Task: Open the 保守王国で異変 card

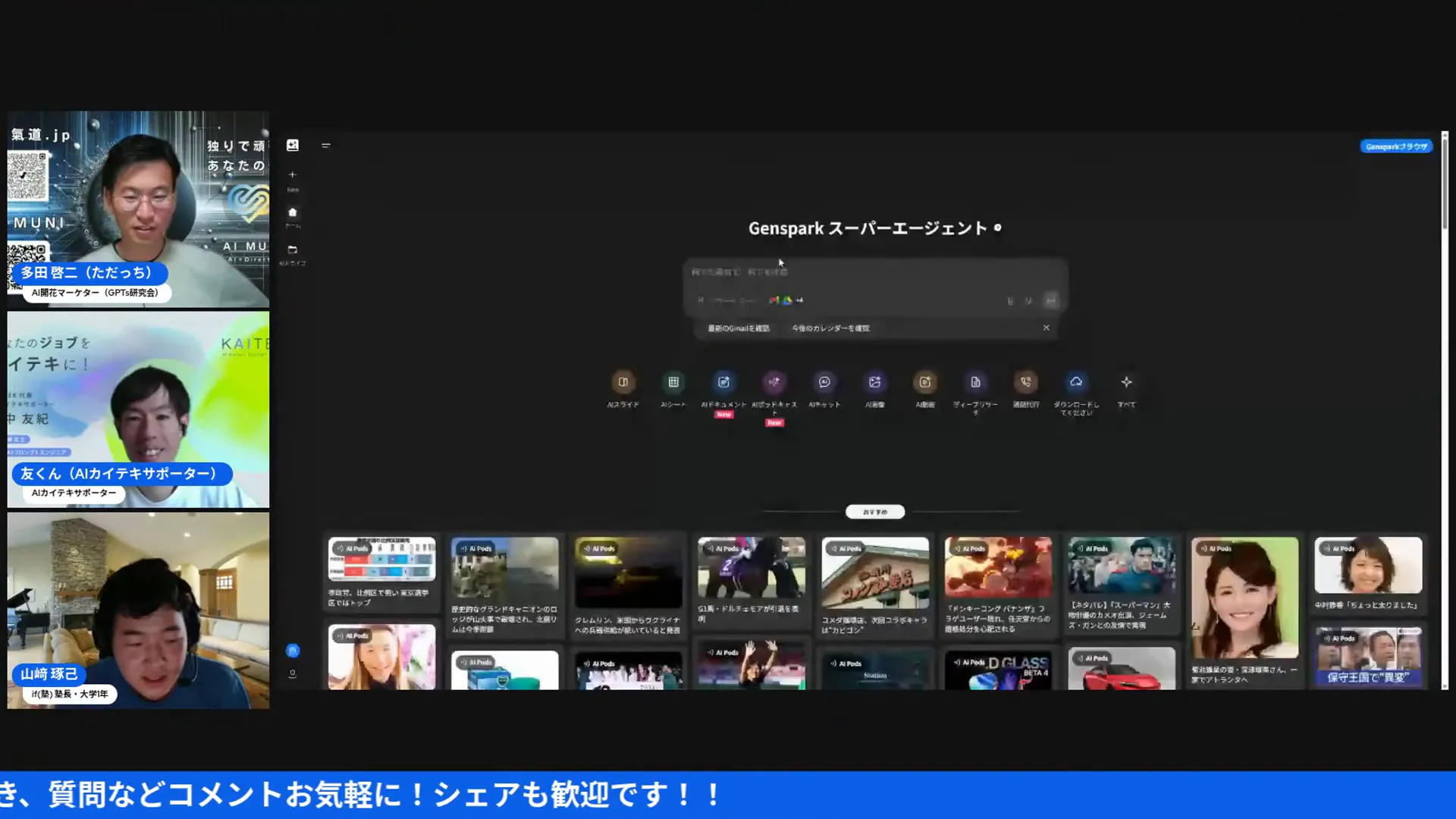Action: coord(1368,657)
